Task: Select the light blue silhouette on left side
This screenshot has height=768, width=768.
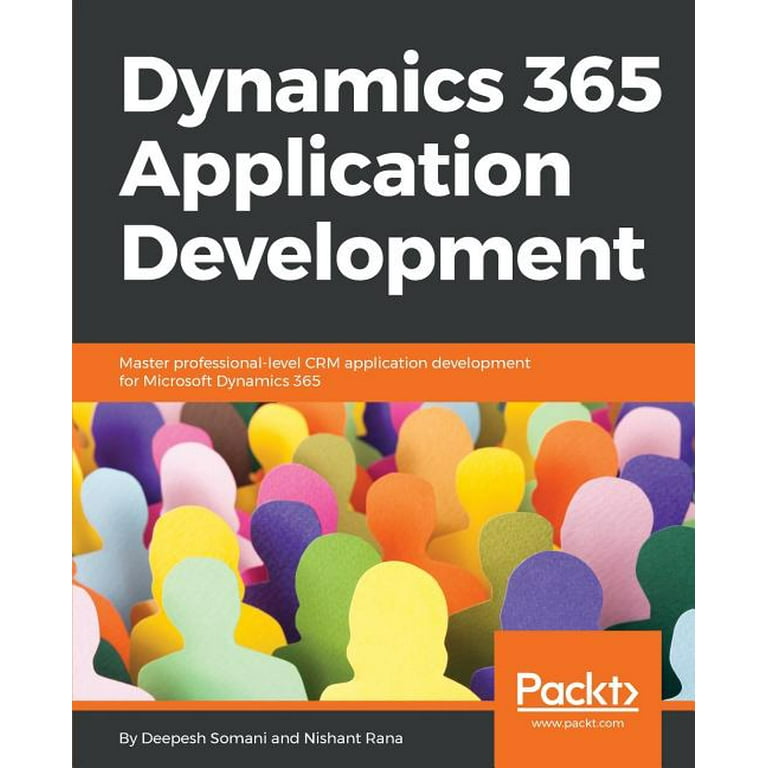Action: pyautogui.click(x=108, y=520)
